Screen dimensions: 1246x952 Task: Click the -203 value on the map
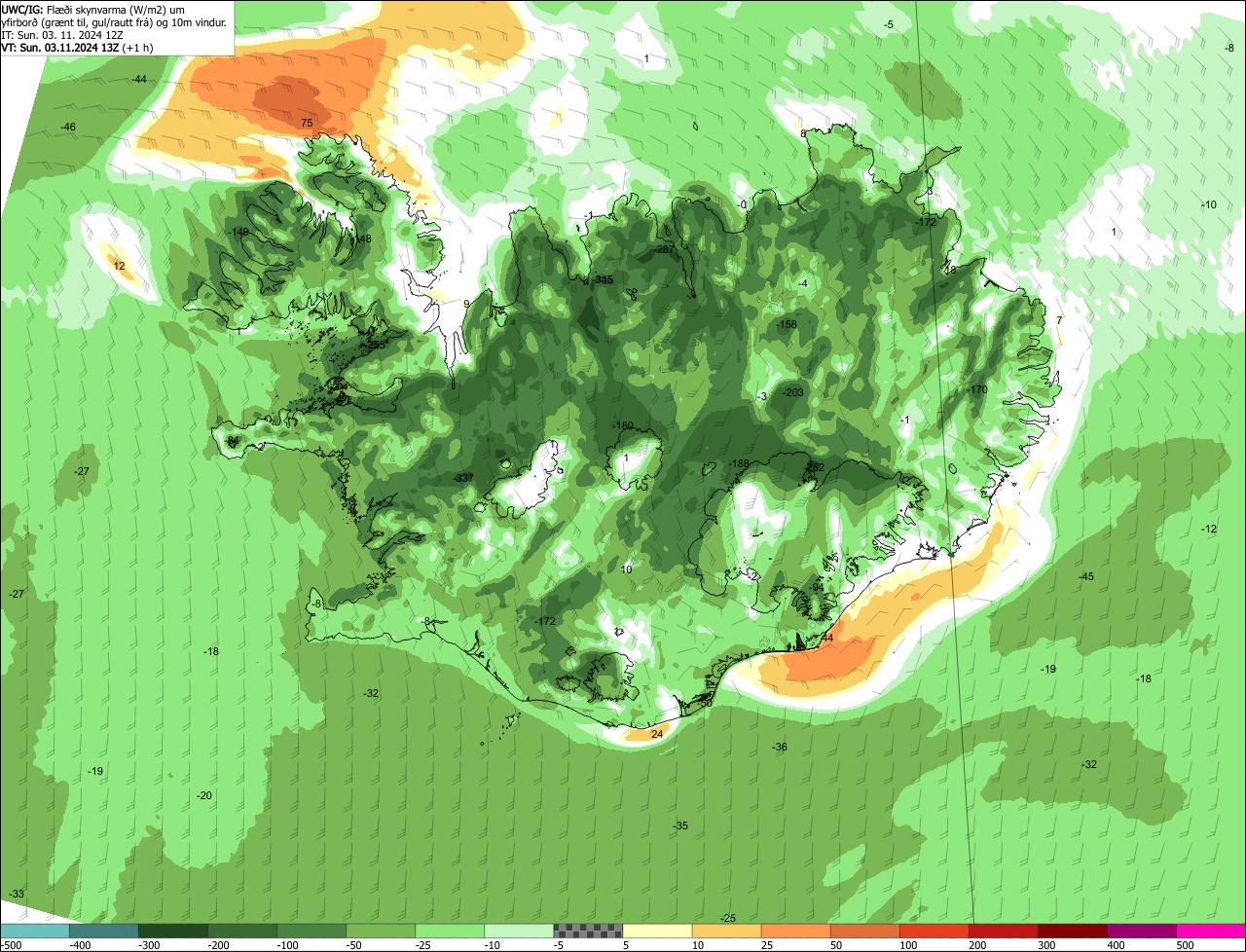792,391
